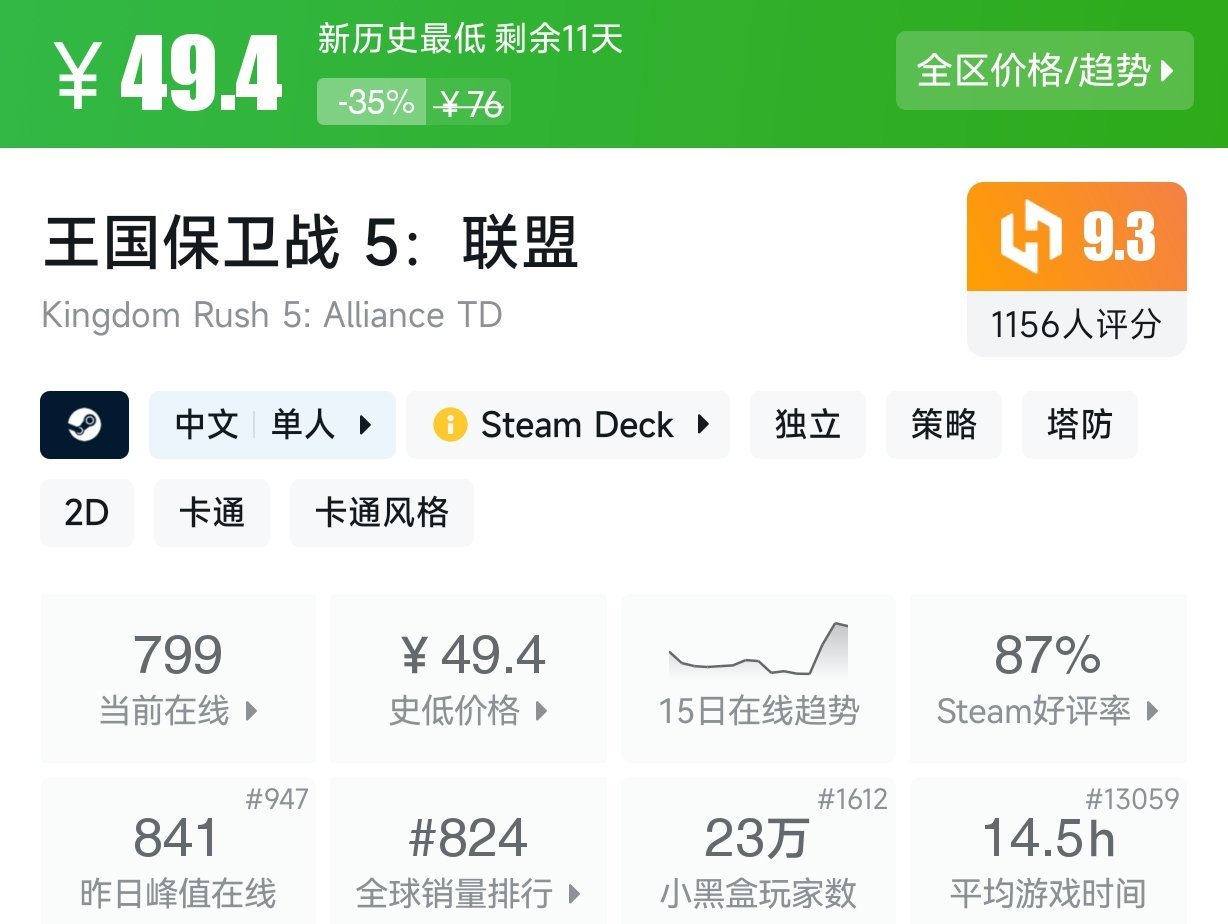Screen dimensions: 1228x924
Task: Open the 87% Steam positive rating
Action: [x=1047, y=656]
